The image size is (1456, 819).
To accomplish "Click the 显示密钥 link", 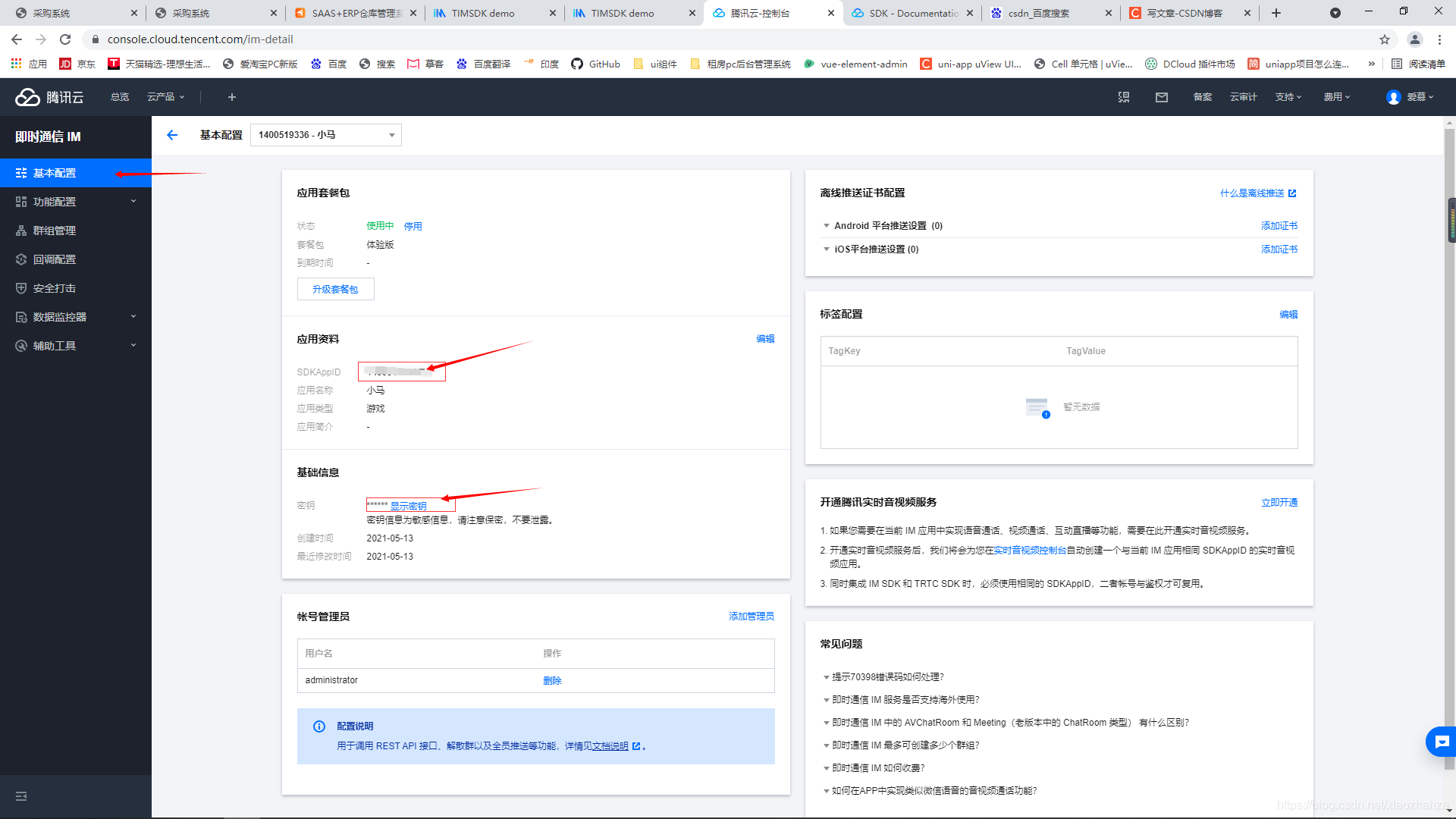I will [408, 506].
